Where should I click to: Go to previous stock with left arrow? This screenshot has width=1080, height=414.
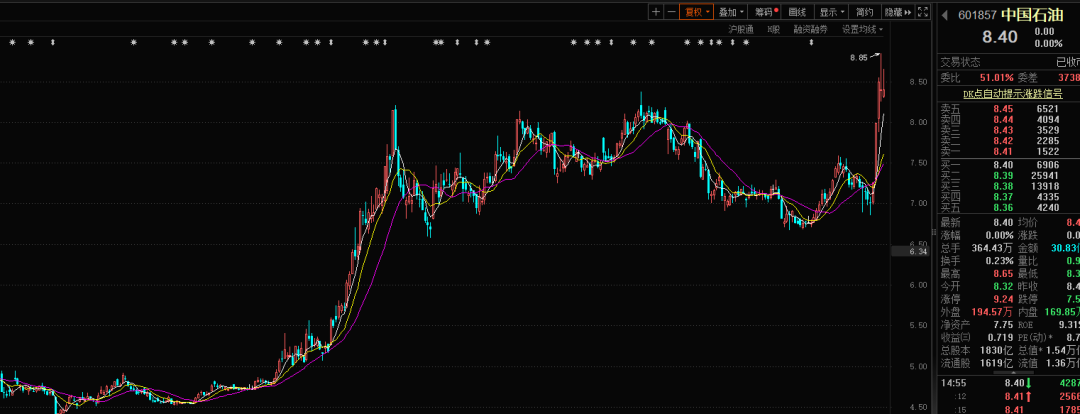click(x=944, y=14)
